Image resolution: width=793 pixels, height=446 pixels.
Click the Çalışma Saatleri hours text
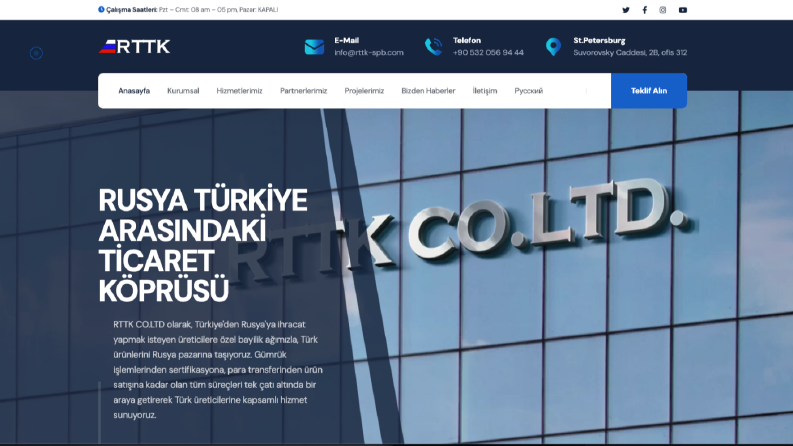pos(192,10)
